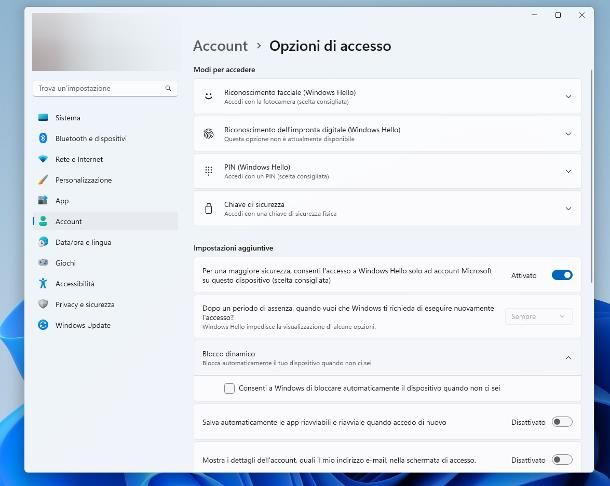Screen dimensions: 610x486
Task: Click the Blocco dinamico heading text
Action: [229, 354]
